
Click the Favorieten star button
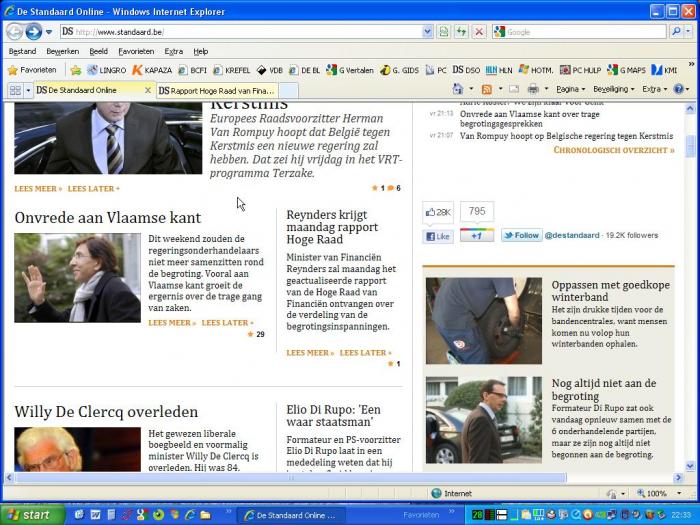coord(32,70)
